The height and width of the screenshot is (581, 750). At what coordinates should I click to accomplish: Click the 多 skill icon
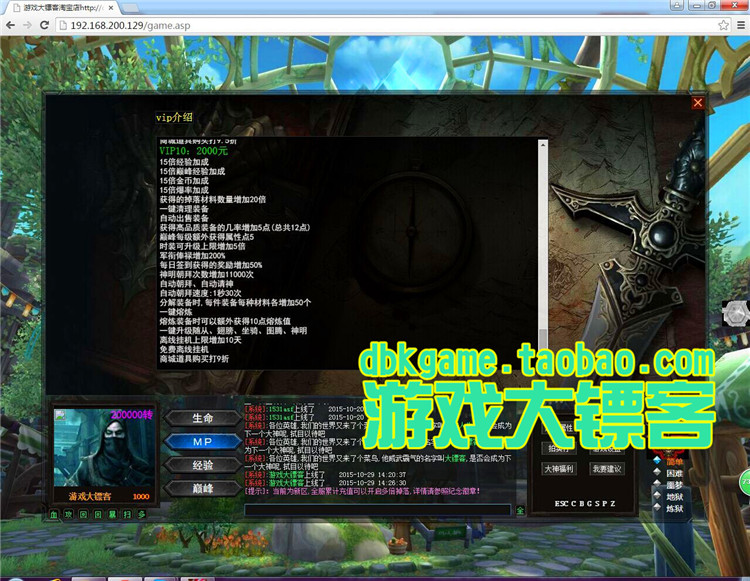[x=142, y=515]
